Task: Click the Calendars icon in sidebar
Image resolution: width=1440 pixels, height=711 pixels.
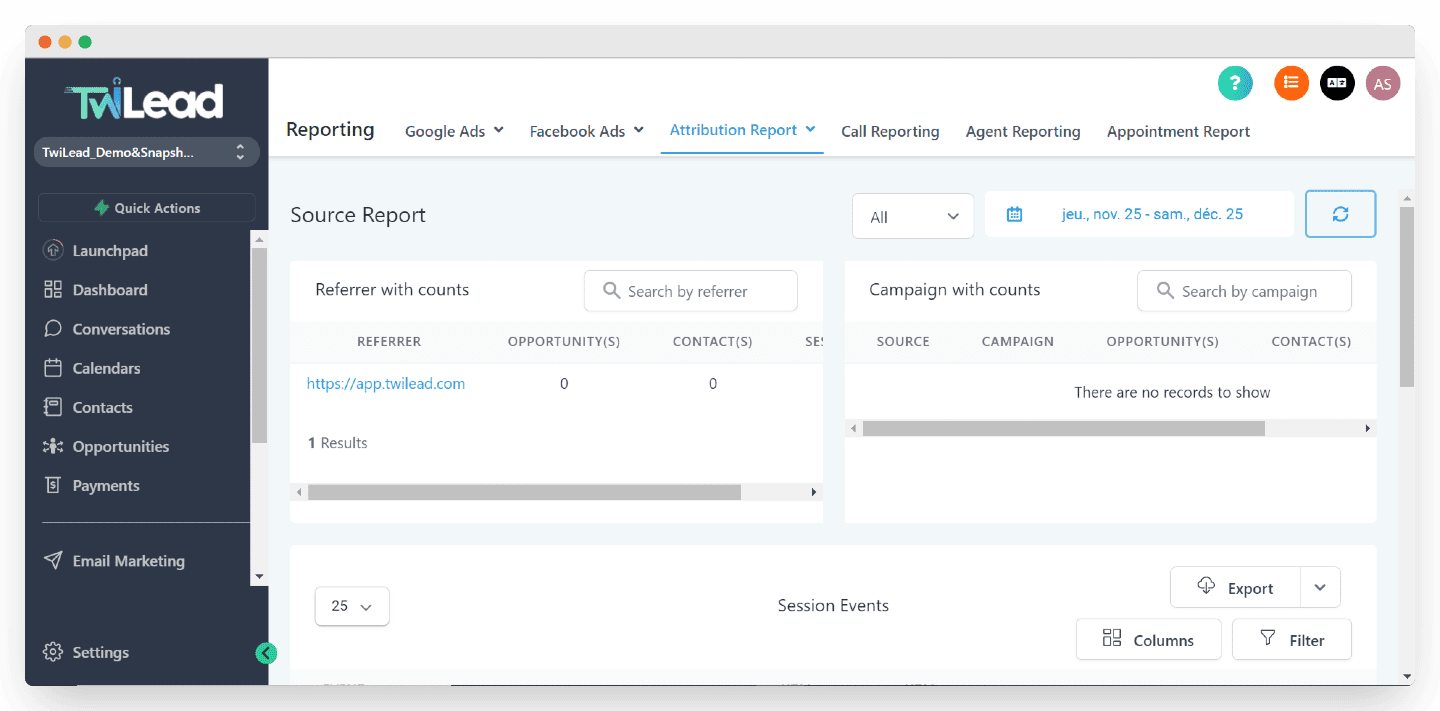Action: 53,367
